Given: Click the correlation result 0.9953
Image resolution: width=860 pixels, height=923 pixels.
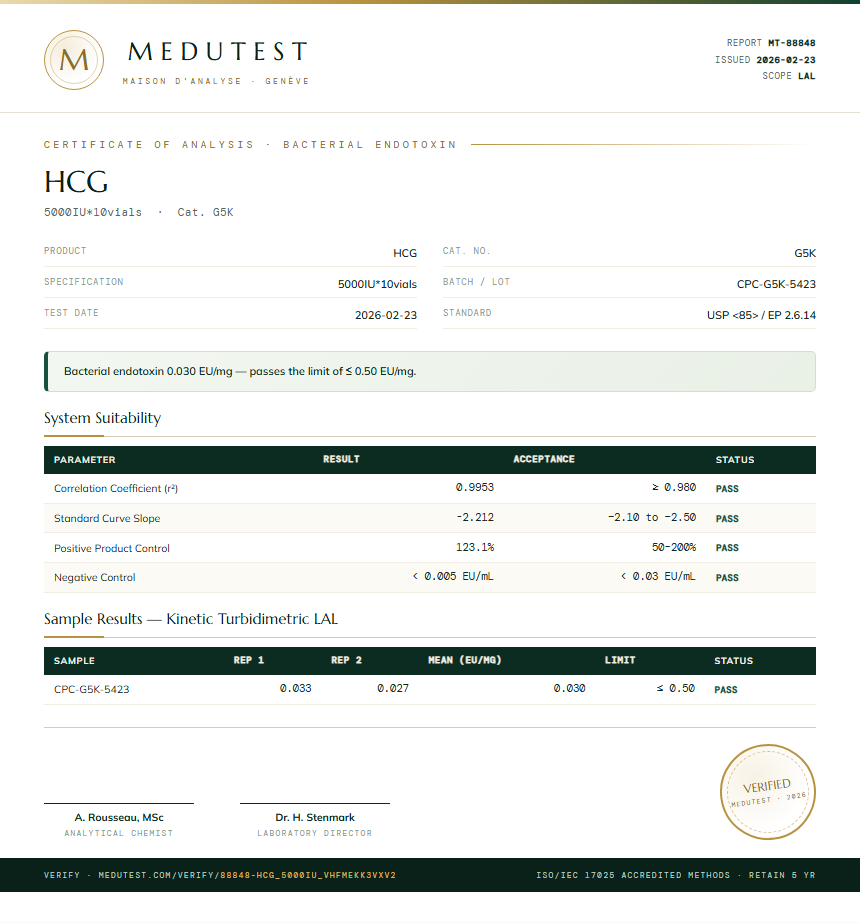Looking at the screenshot, I should (475, 487).
